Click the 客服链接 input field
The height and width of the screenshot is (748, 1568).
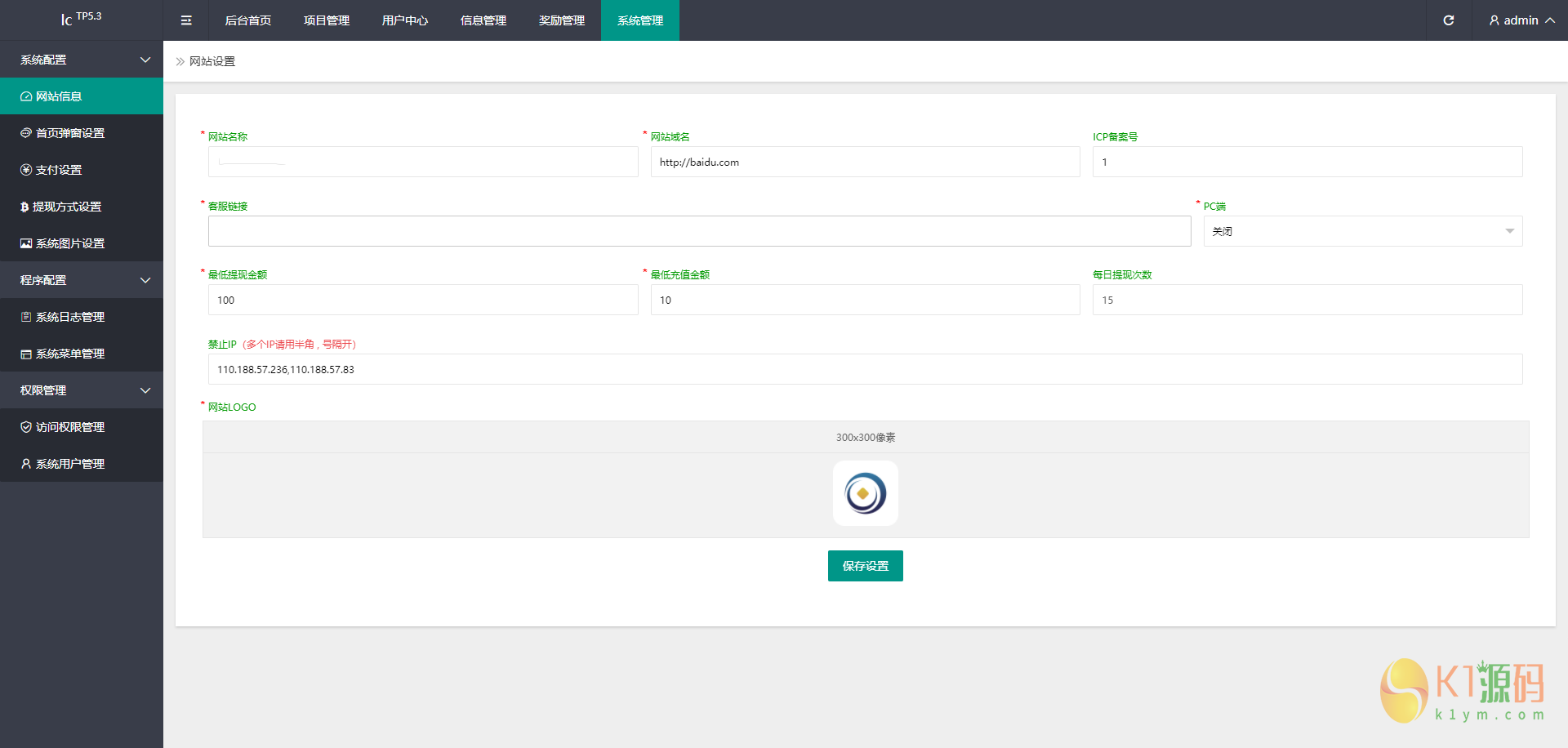pyautogui.click(x=700, y=231)
